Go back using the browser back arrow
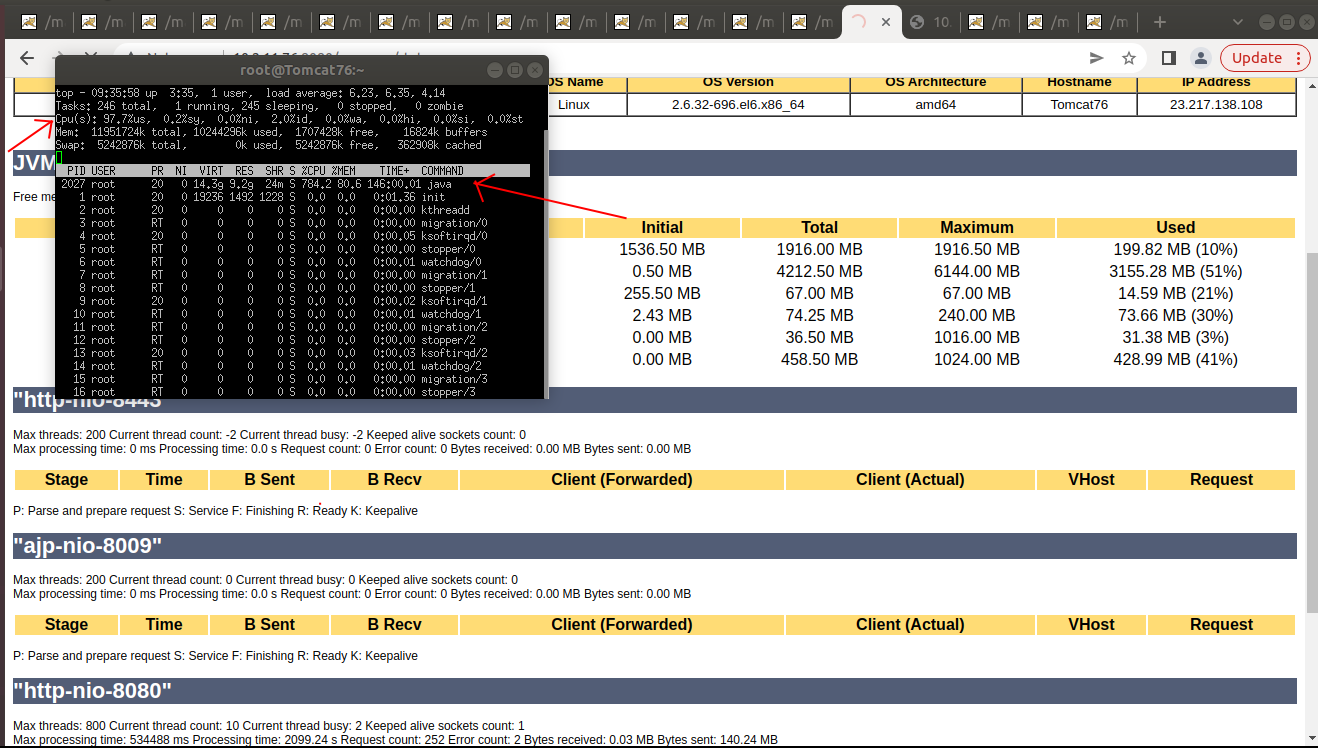The image size is (1318, 748). tap(27, 58)
